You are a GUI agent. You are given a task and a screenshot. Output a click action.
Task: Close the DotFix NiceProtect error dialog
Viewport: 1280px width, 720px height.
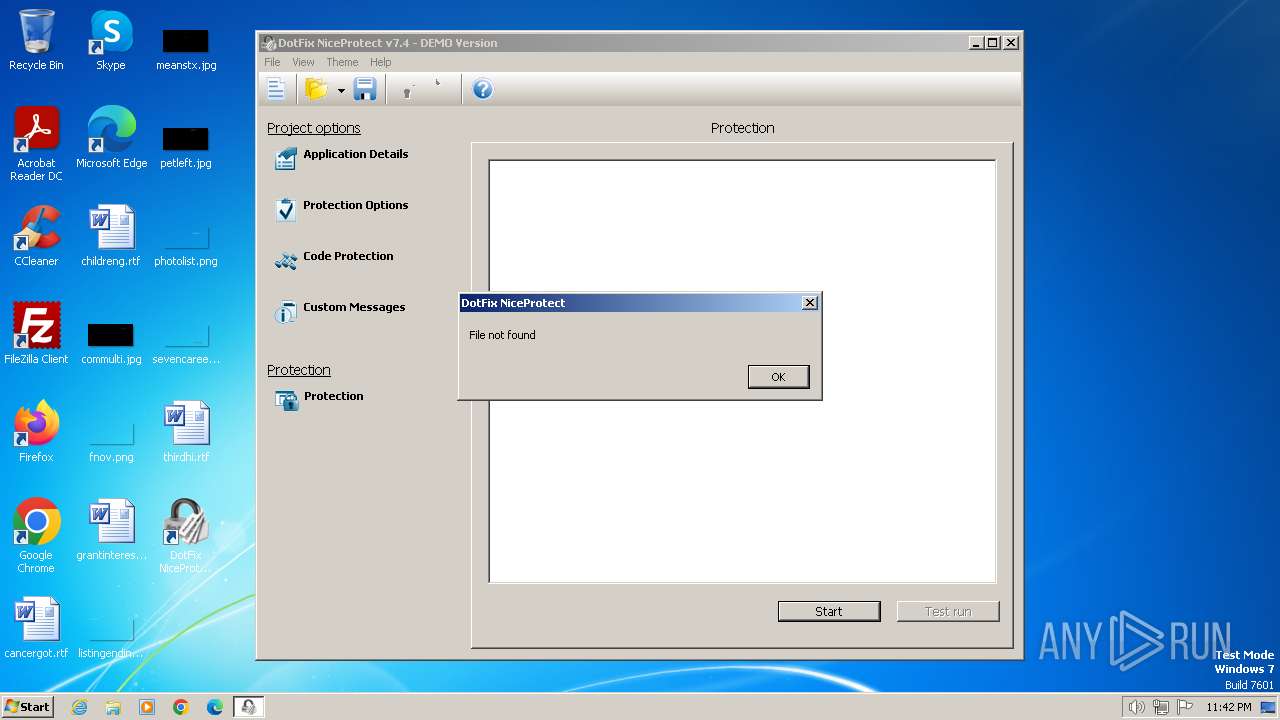[810, 303]
